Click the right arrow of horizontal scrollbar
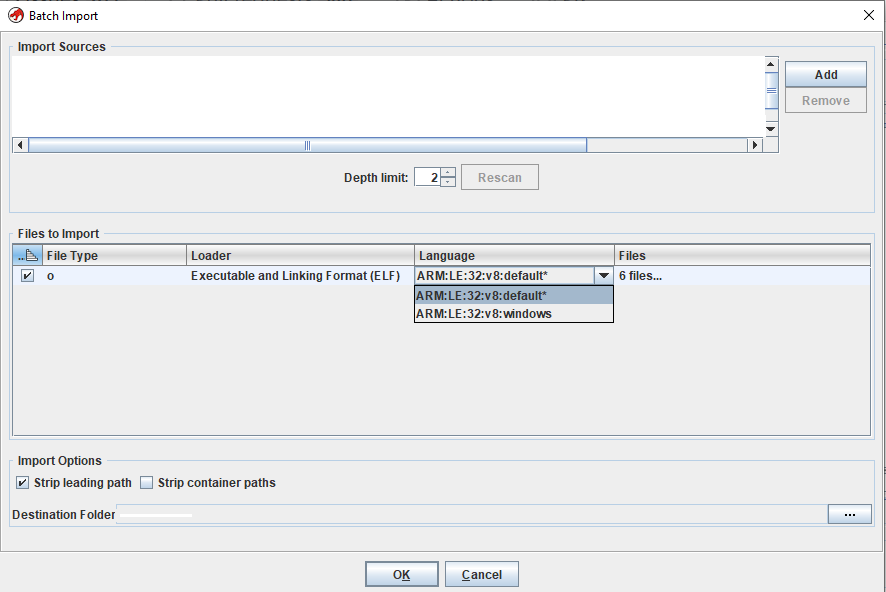886x592 pixels. pos(755,145)
